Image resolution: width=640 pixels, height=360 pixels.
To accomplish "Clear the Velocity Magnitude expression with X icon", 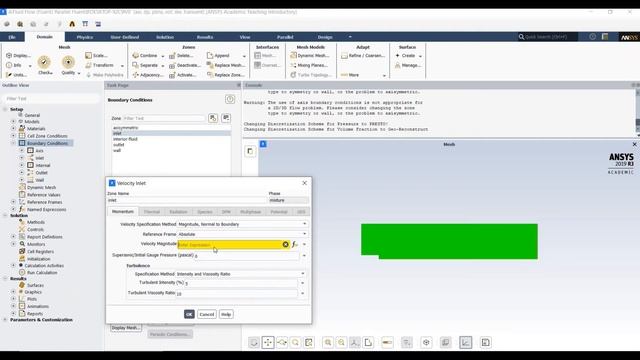I will coord(285,244).
